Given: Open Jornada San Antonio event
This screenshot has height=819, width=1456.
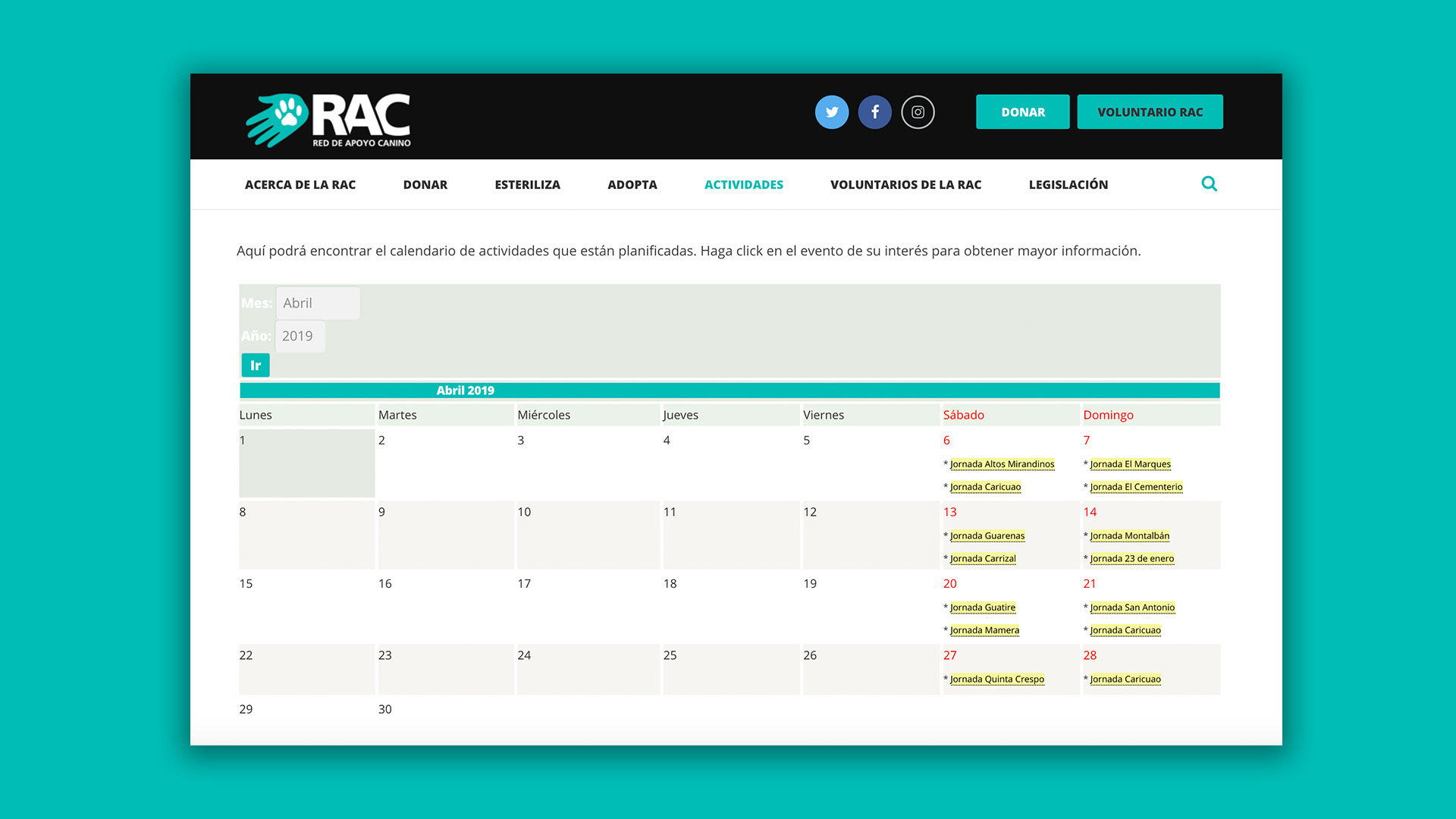Looking at the screenshot, I should (x=1132, y=607).
